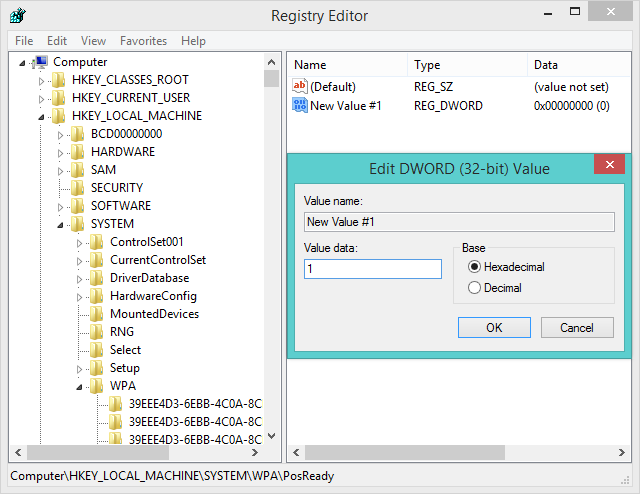Click the HKEY_CLASSES_ROOT folder icon
The width and height of the screenshot is (640, 494).
(x=59, y=80)
